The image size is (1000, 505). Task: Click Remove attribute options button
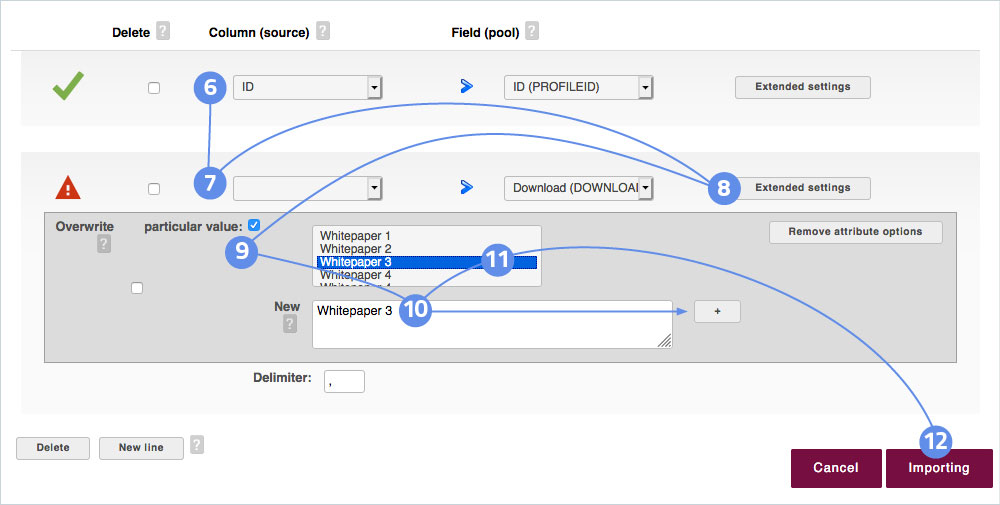855,232
